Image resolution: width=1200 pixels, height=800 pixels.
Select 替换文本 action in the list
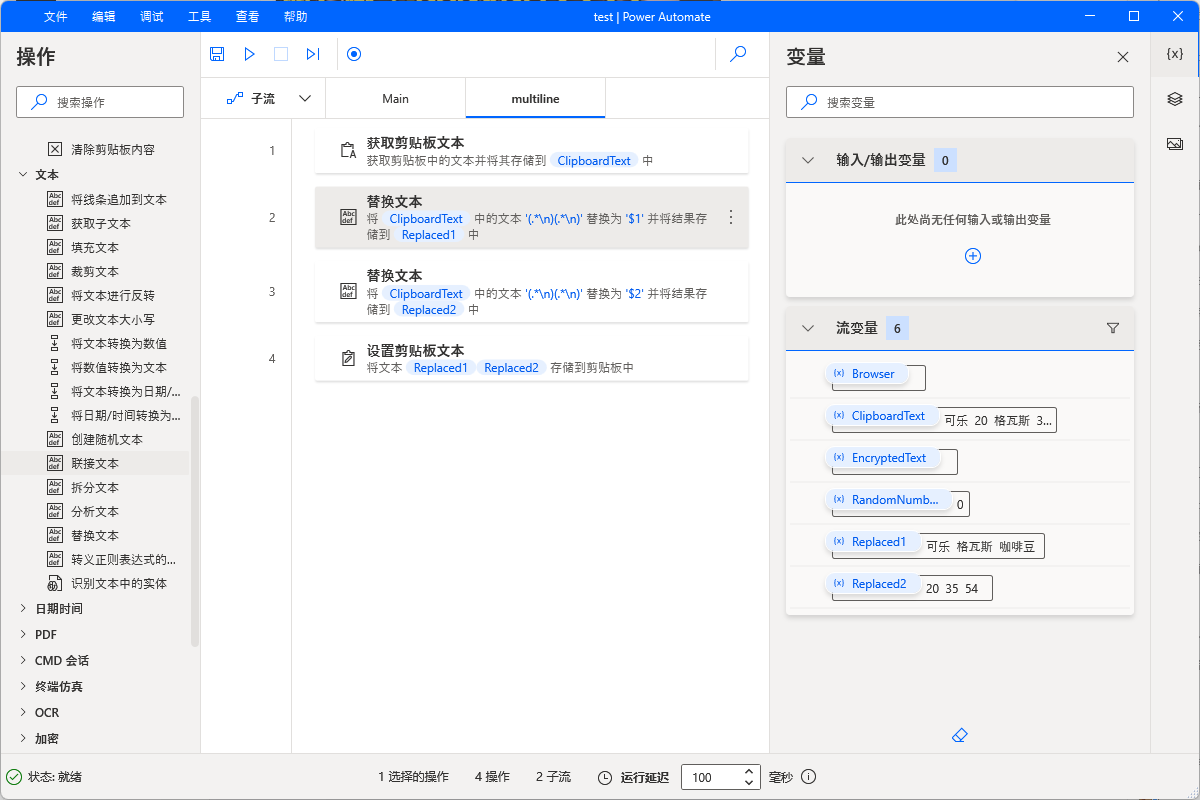coord(94,535)
